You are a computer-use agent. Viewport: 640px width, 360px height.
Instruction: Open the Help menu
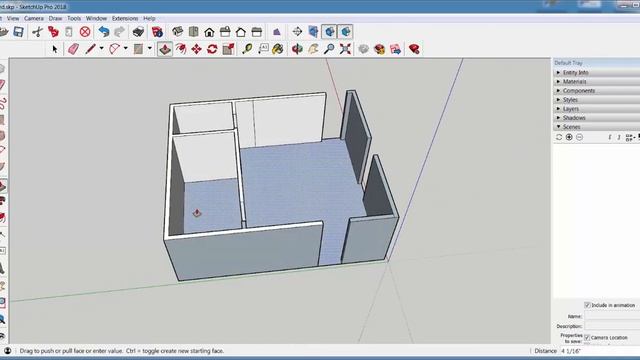click(x=149, y=18)
